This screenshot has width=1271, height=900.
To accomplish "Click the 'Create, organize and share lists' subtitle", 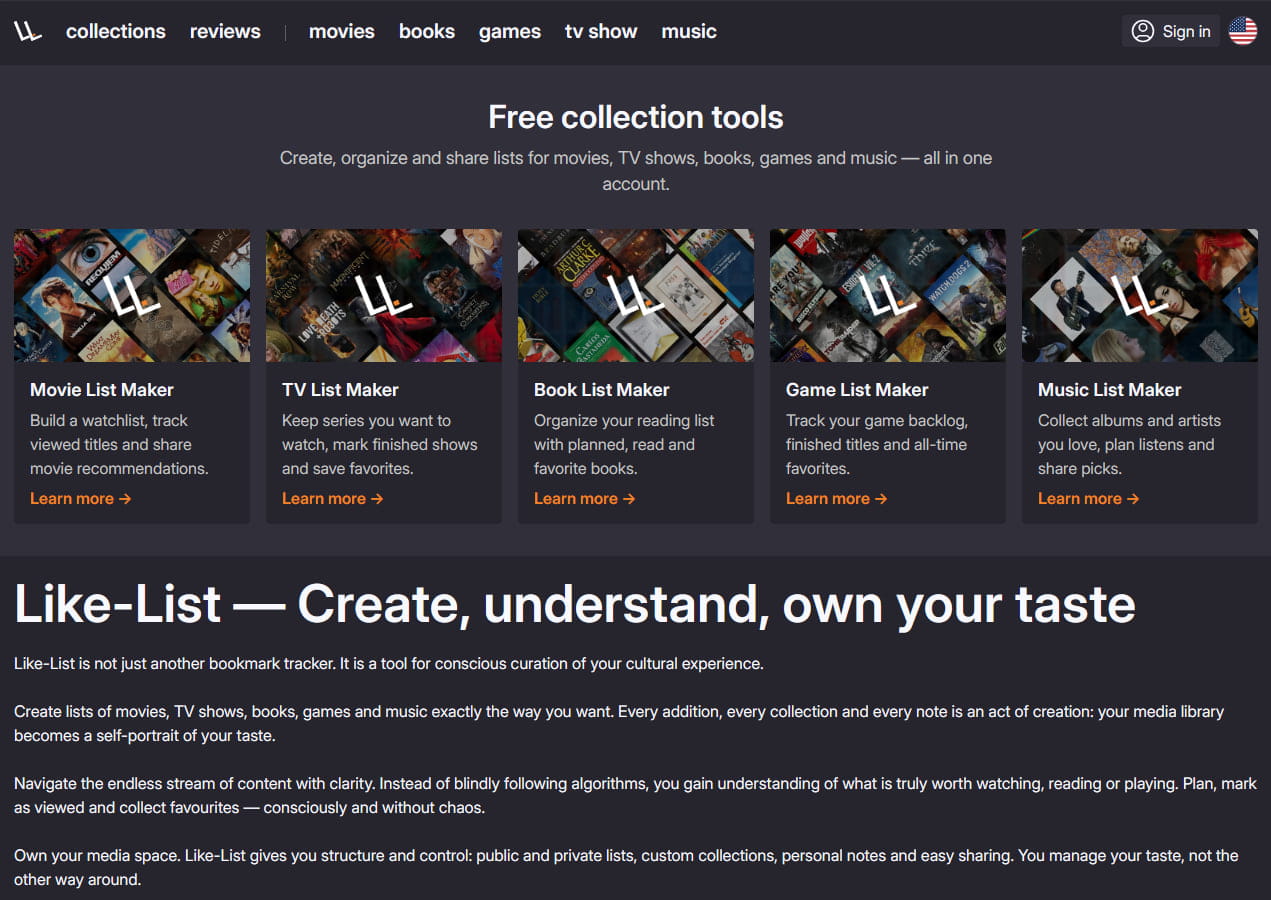I will pyautogui.click(x=636, y=171).
